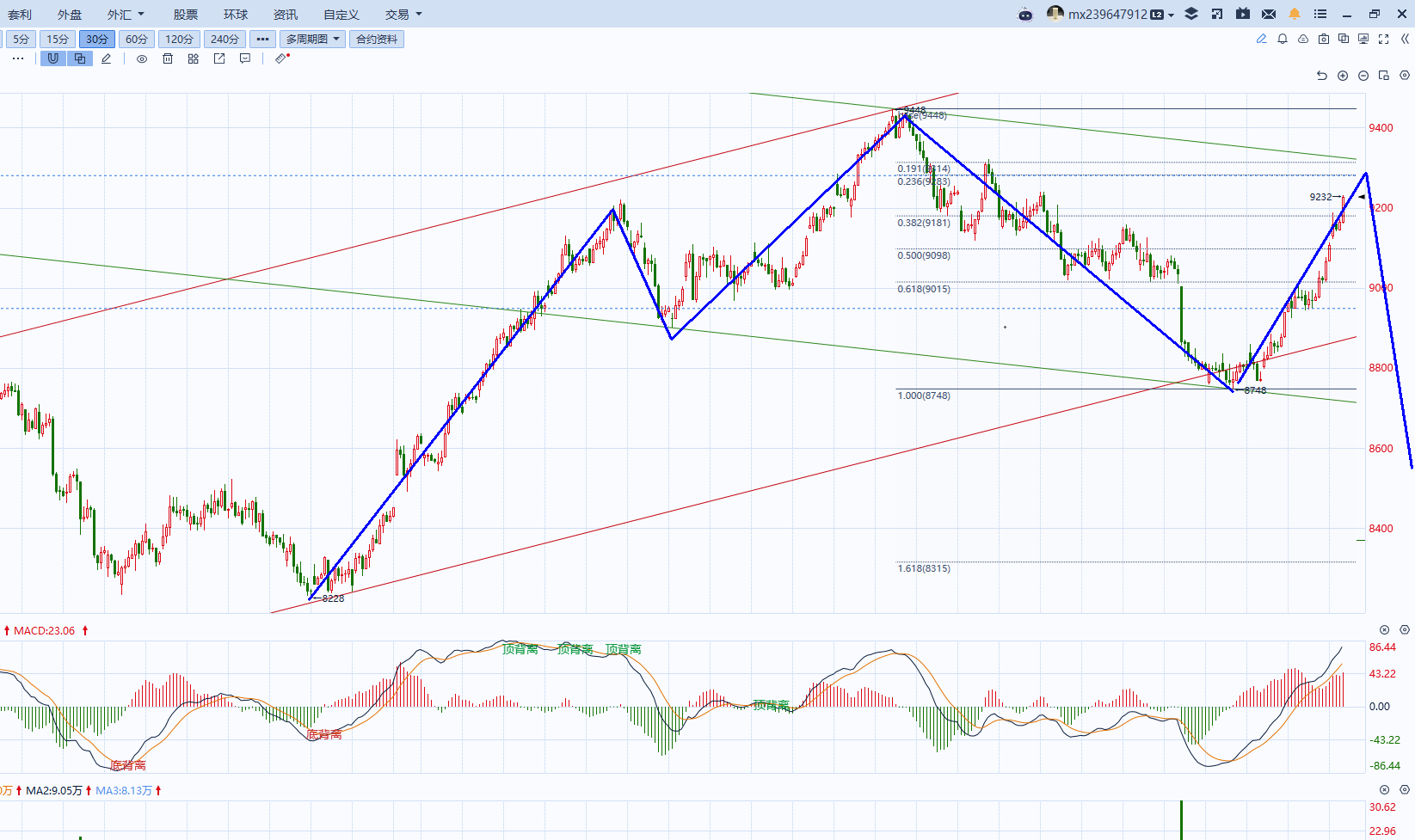
Task: Open main chart settings hexagon icon
Action: coord(1405,76)
